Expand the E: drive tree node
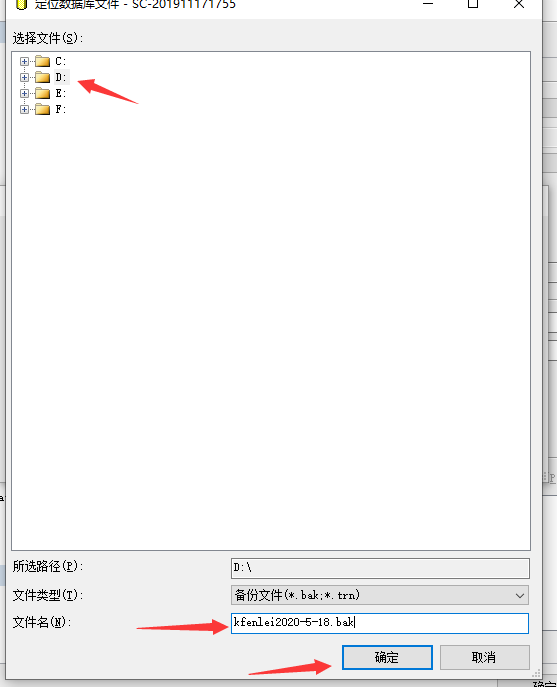 [25, 93]
